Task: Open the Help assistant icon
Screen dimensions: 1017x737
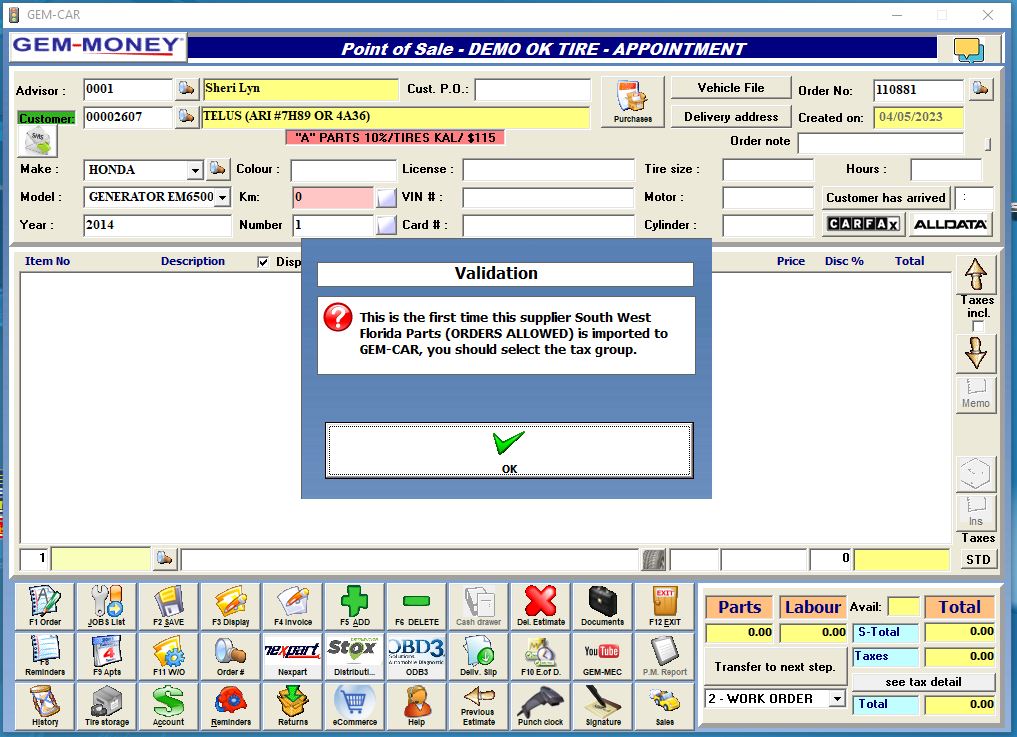Action: tap(416, 707)
